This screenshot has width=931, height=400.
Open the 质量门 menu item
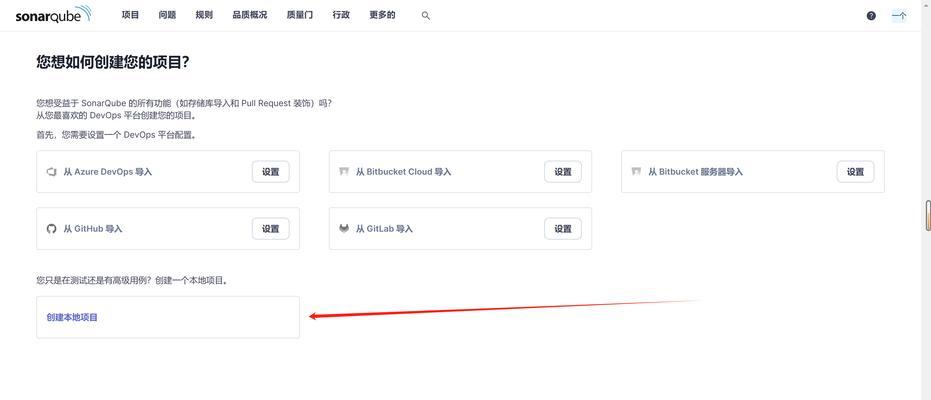pos(300,15)
